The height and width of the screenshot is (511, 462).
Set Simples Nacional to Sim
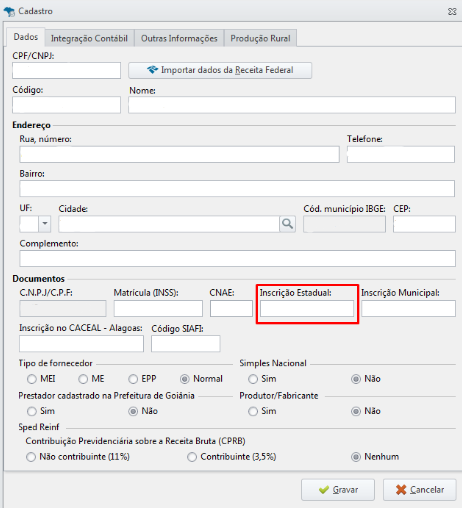pyautogui.click(x=253, y=379)
